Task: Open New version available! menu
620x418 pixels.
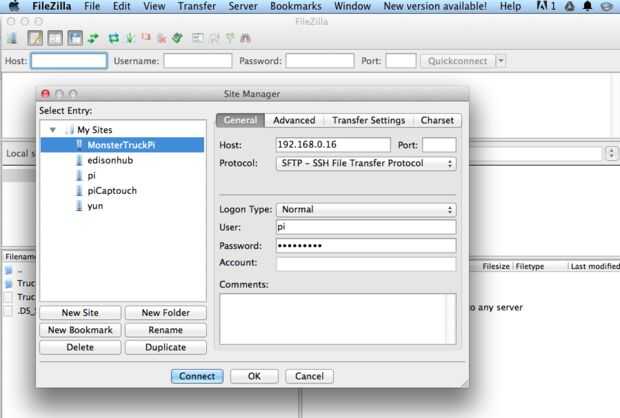Action: [435, 6]
